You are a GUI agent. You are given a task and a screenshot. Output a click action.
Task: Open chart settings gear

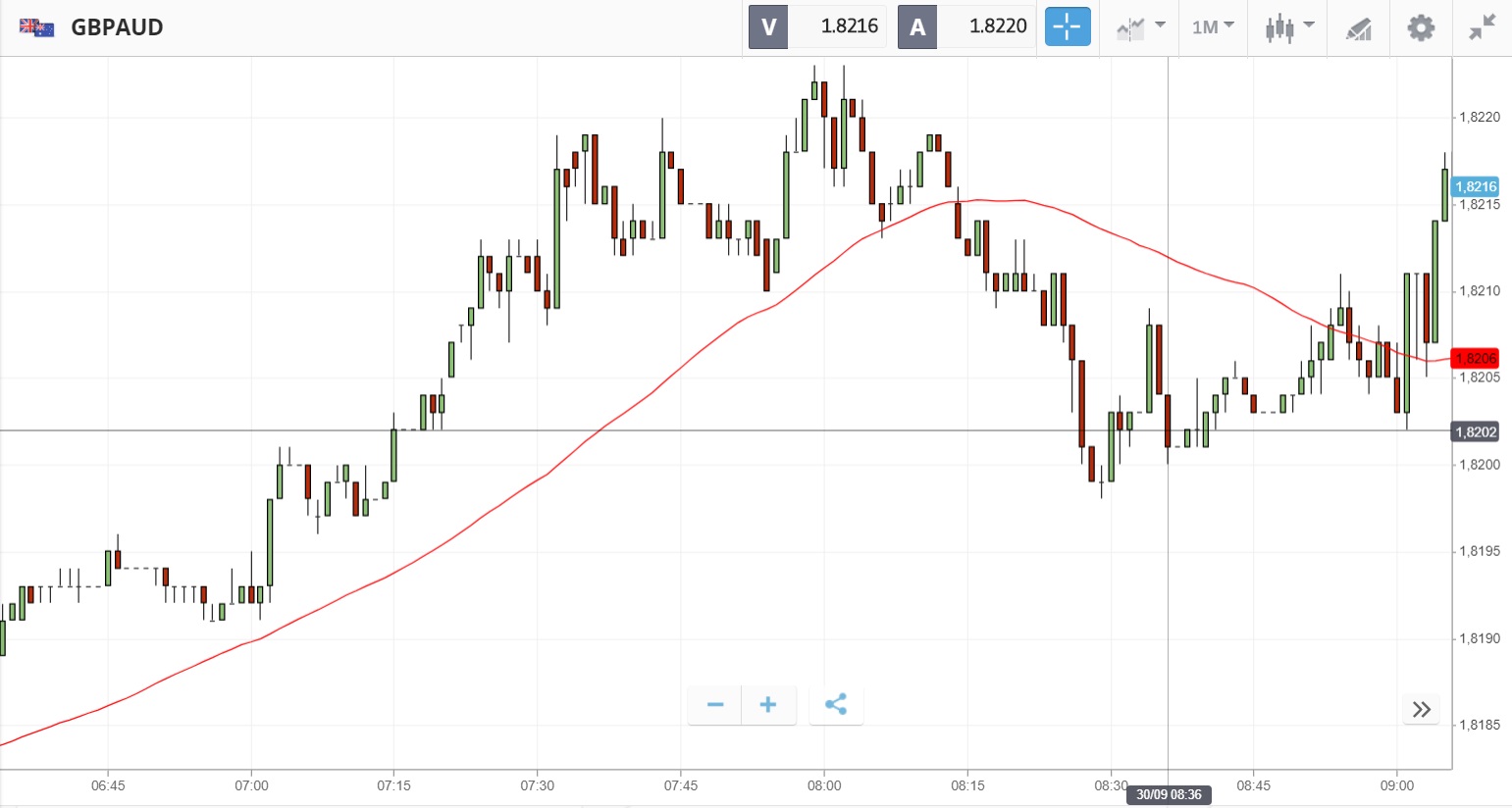pos(1421,27)
